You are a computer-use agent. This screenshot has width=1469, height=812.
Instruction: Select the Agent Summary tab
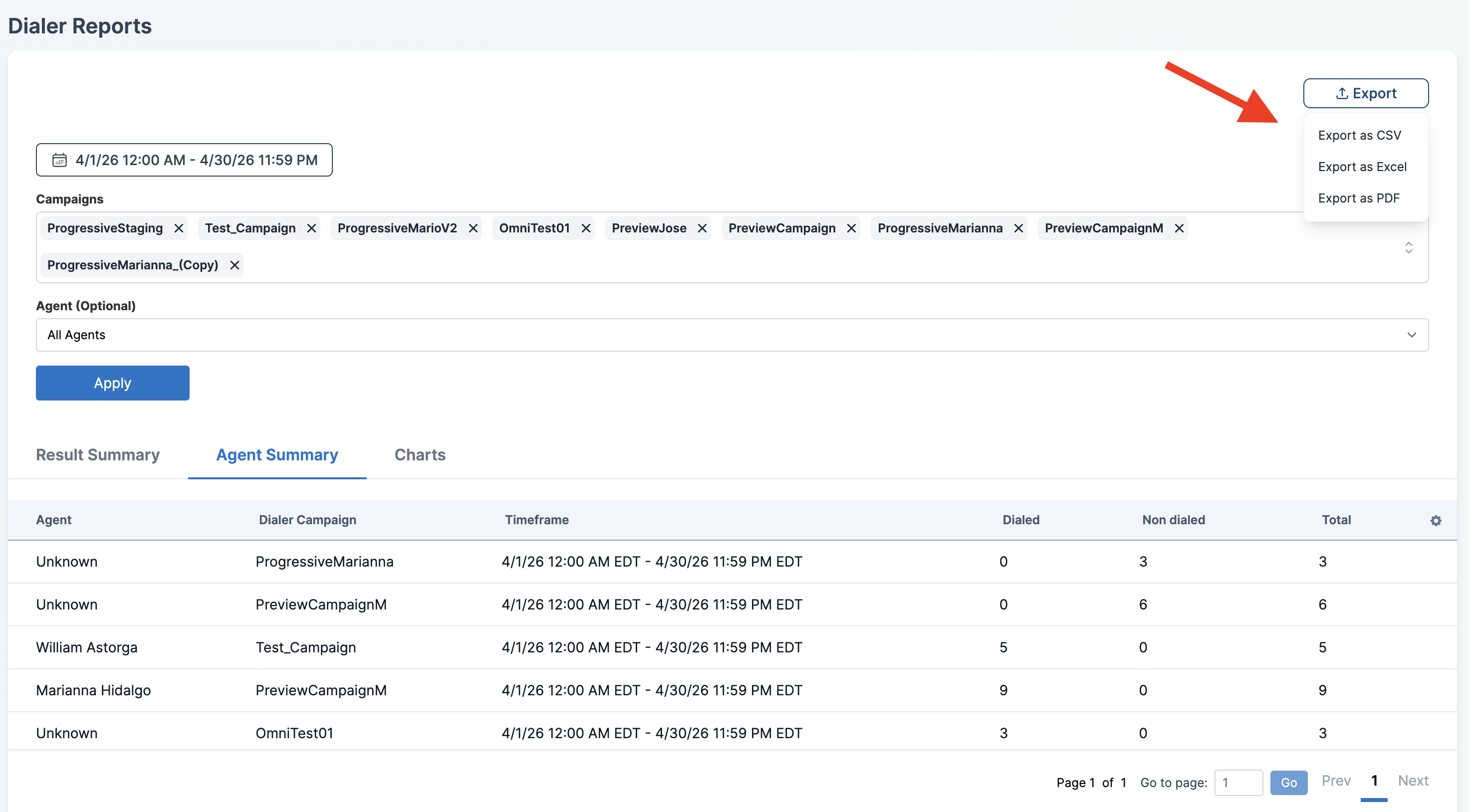click(x=276, y=455)
